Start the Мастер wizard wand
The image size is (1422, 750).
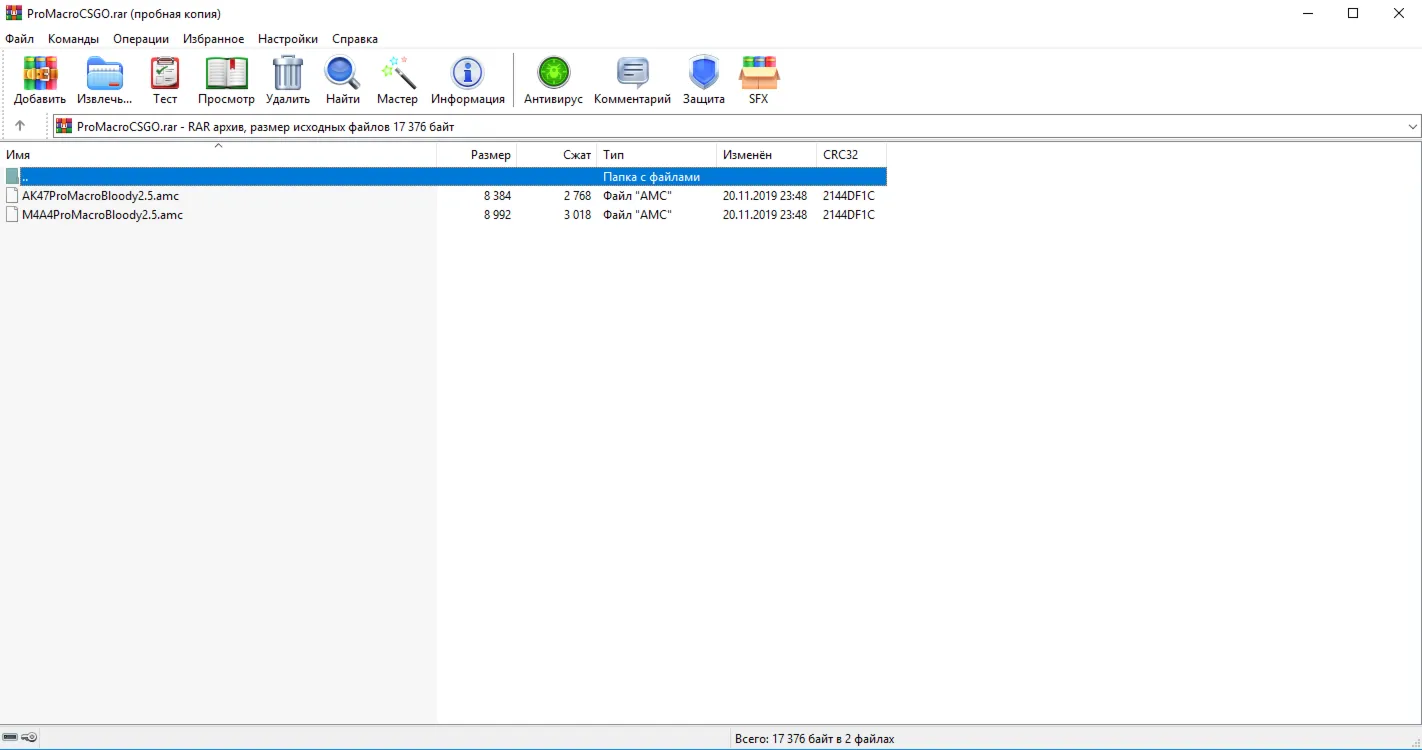click(397, 80)
